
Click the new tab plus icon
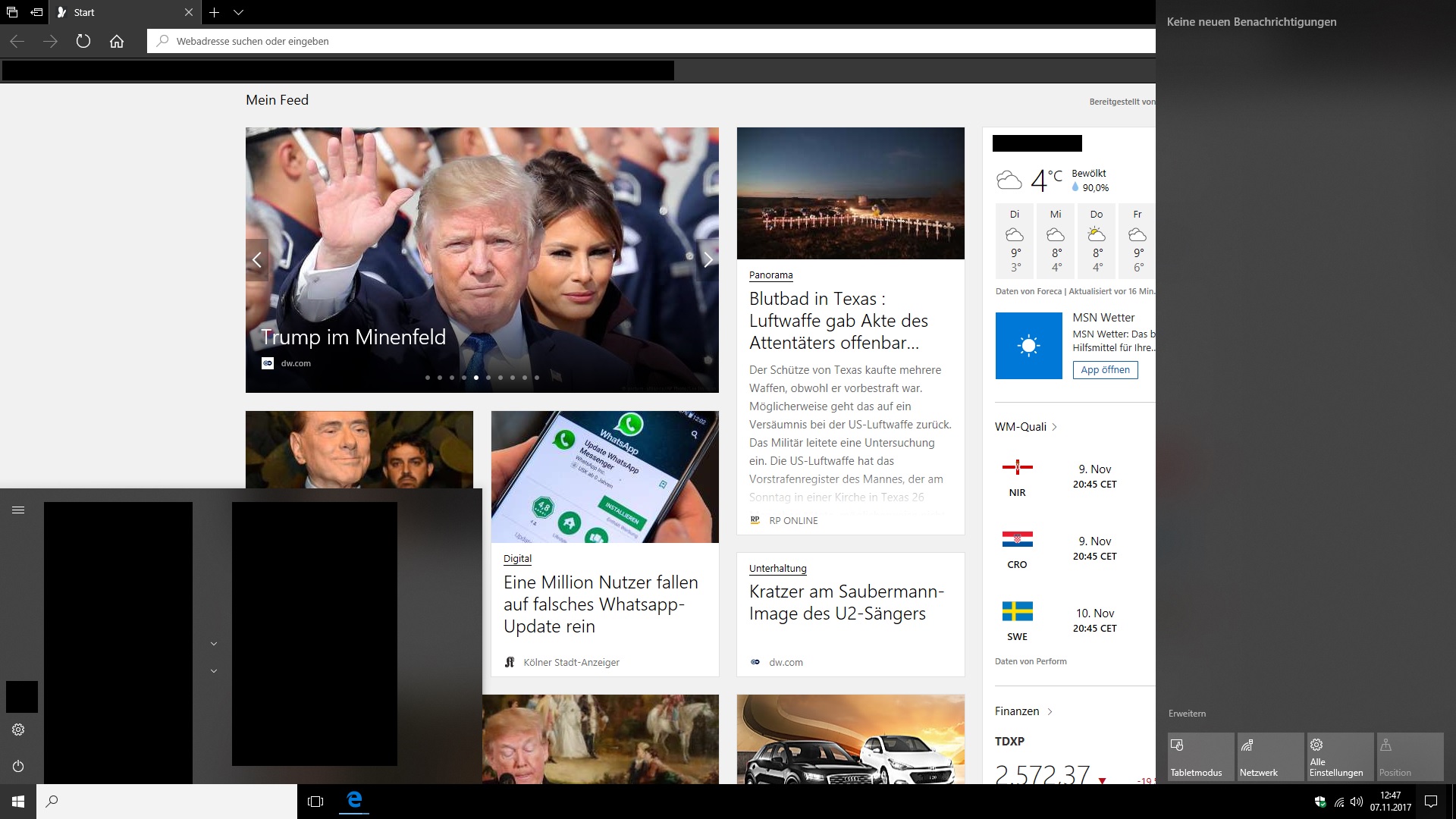point(215,12)
